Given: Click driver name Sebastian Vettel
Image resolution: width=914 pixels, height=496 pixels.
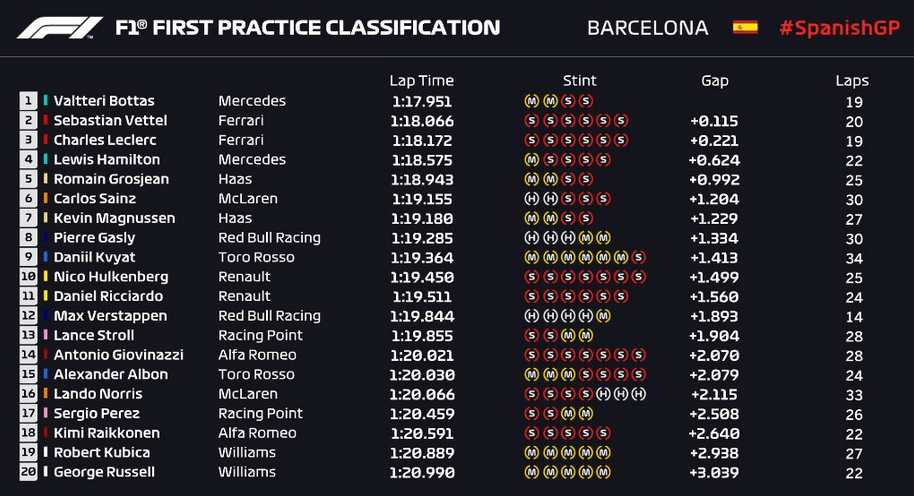Looking at the screenshot, I should 110,121.
